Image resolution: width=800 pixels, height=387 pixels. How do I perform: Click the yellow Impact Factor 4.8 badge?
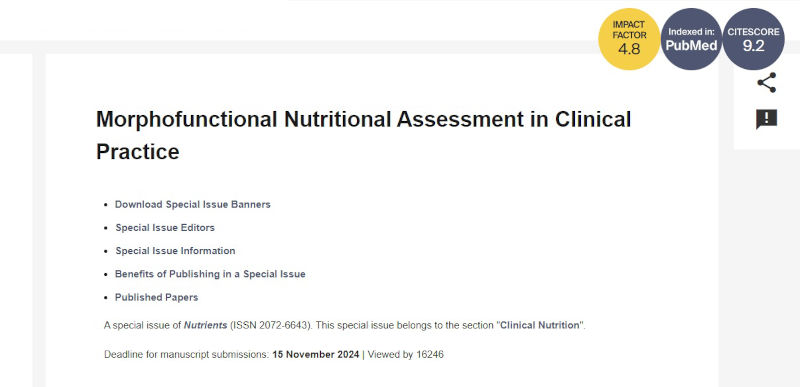click(x=629, y=39)
